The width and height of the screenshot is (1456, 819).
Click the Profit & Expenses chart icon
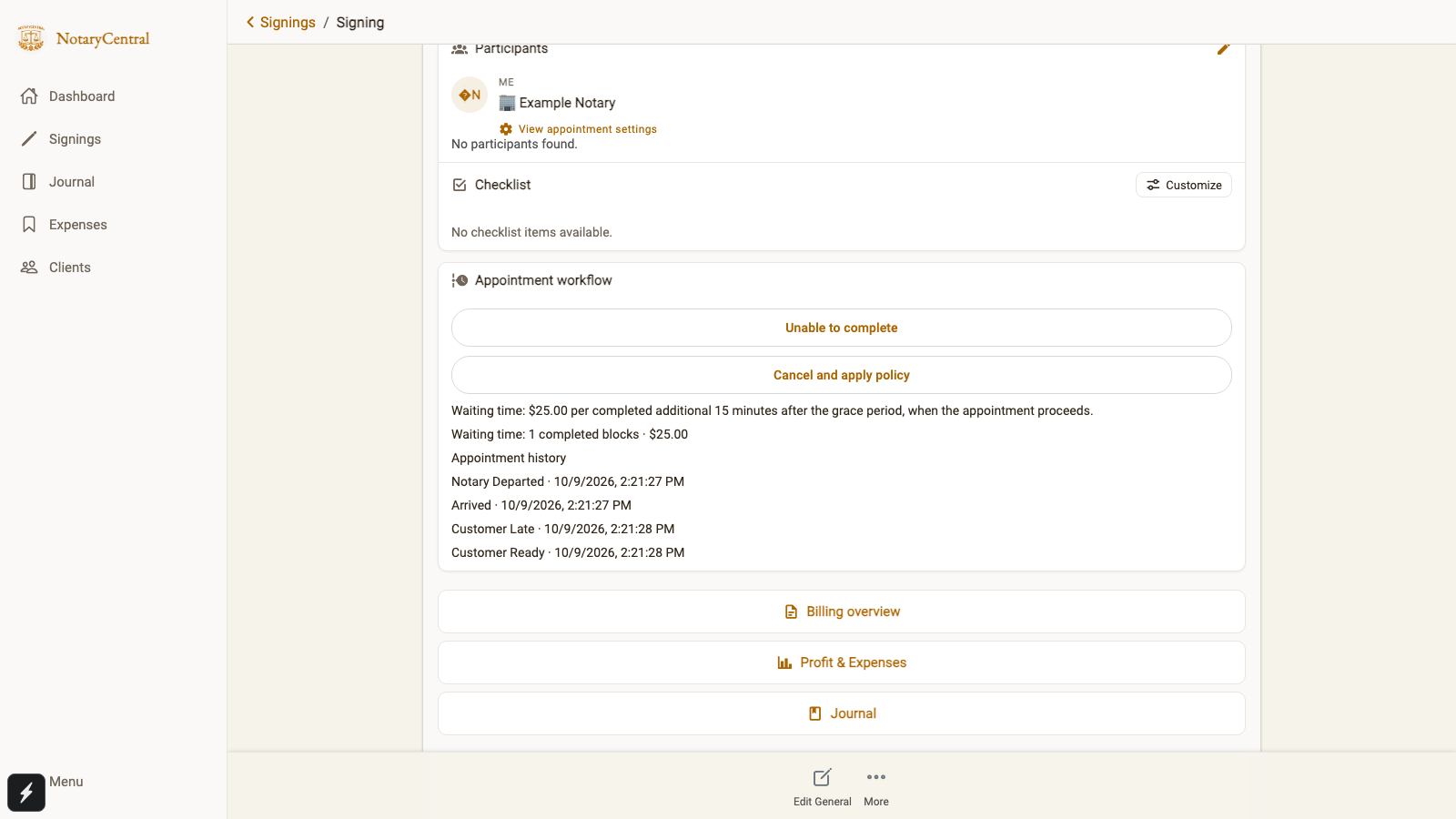(784, 662)
